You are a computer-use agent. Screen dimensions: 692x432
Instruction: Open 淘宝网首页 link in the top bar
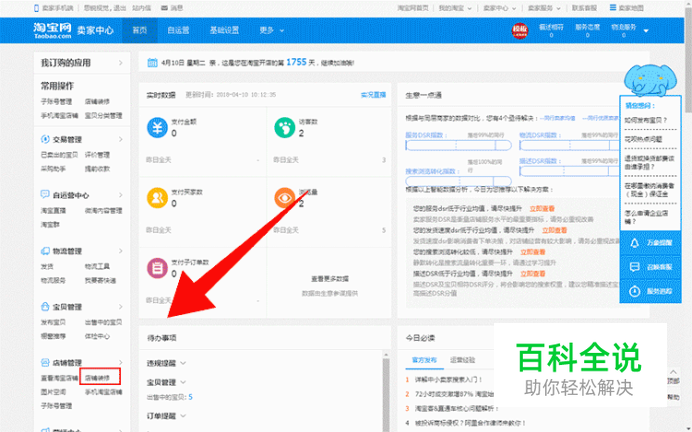(413, 8)
